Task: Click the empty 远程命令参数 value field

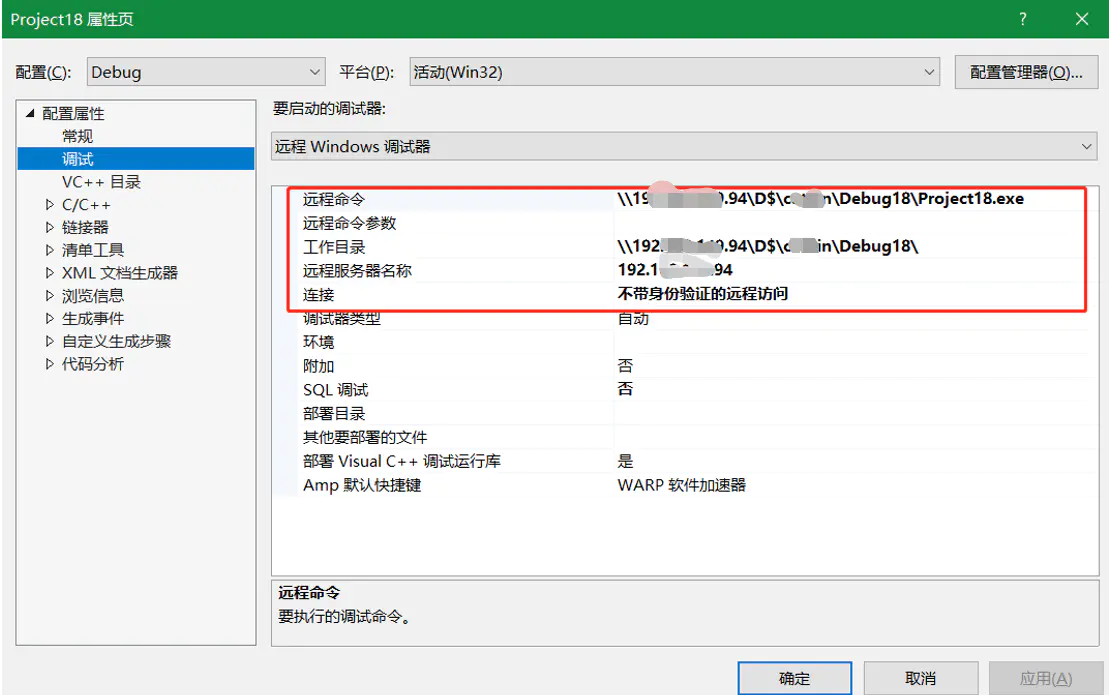Action: (849, 223)
